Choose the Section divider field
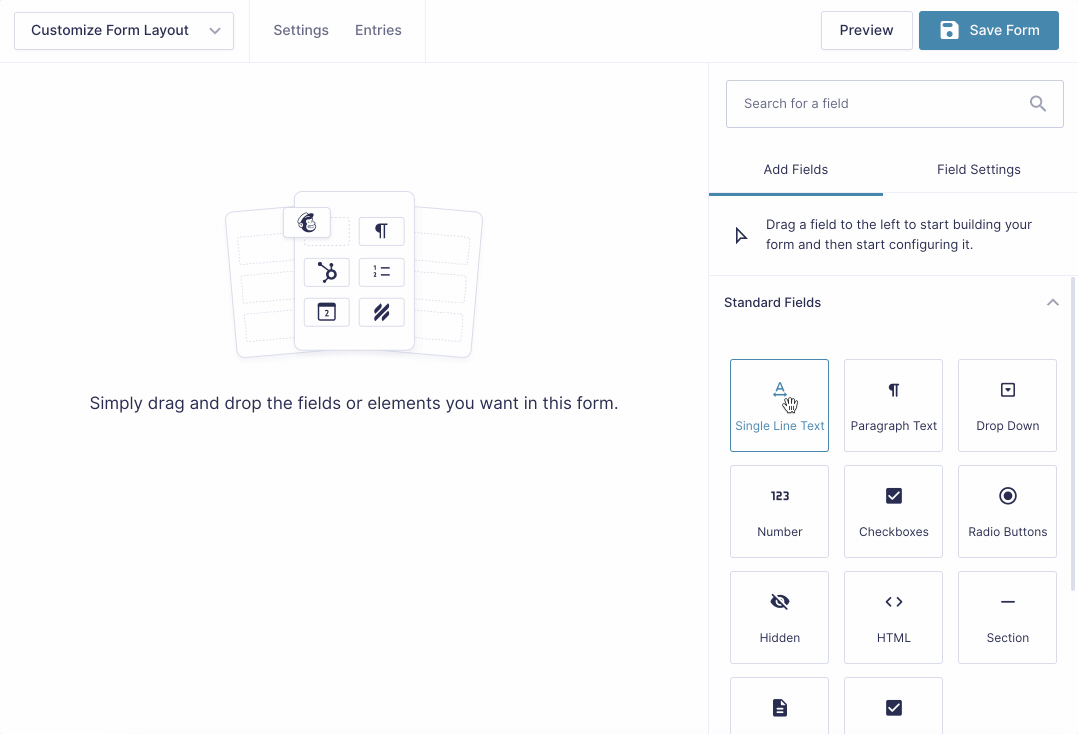Image resolution: width=1078 pixels, height=734 pixels. point(1007,617)
